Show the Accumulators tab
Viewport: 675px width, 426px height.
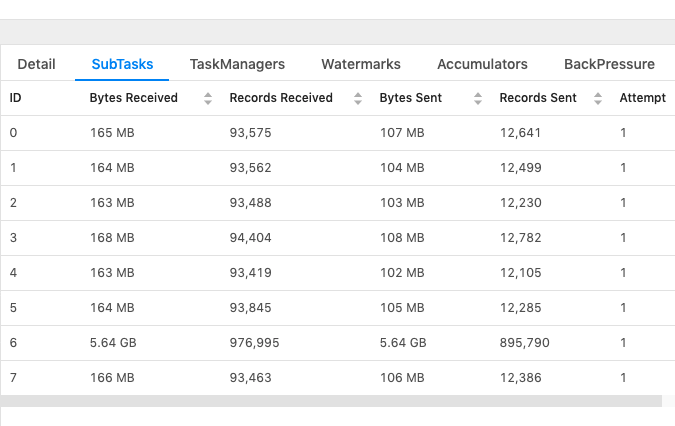pyautogui.click(x=482, y=64)
